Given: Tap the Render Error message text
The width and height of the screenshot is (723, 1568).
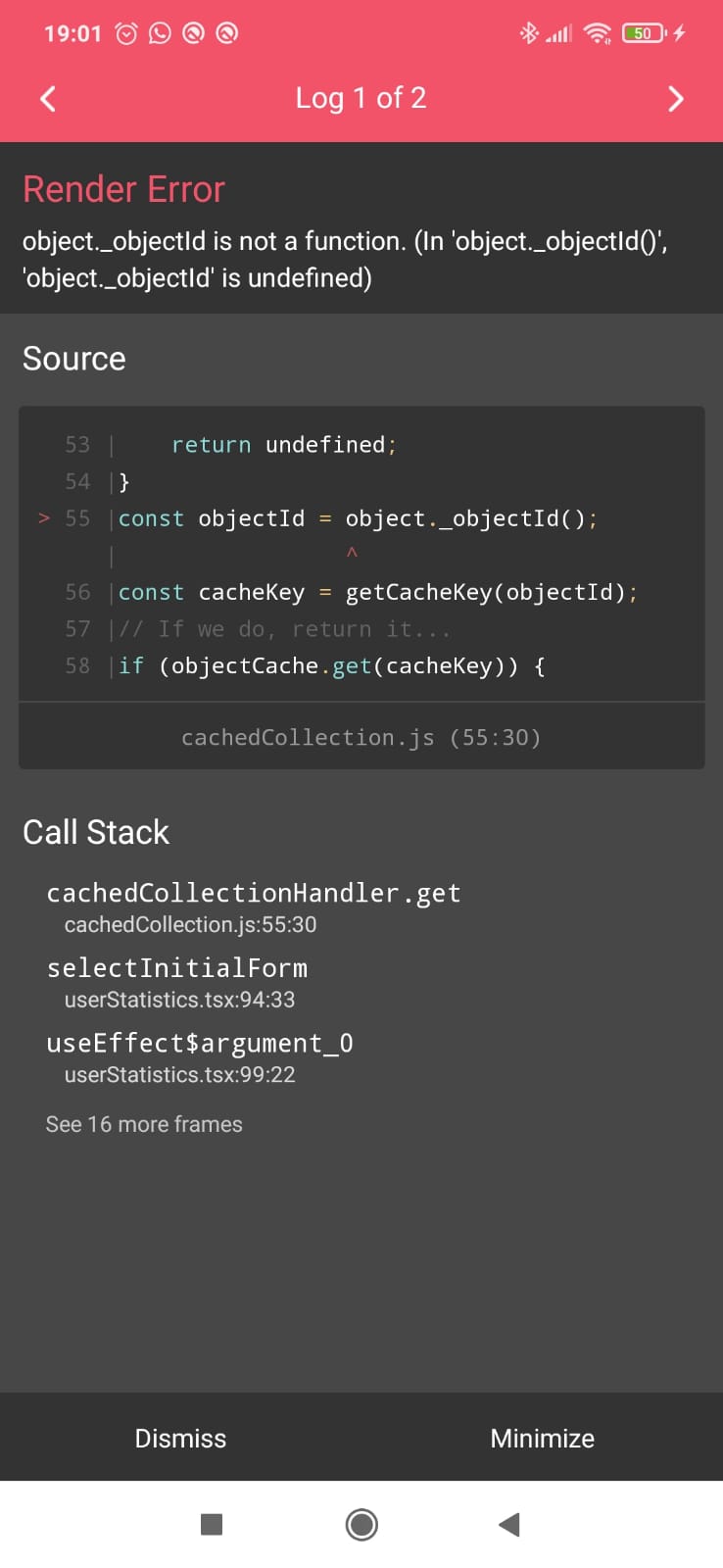Looking at the screenshot, I should tap(345, 260).
